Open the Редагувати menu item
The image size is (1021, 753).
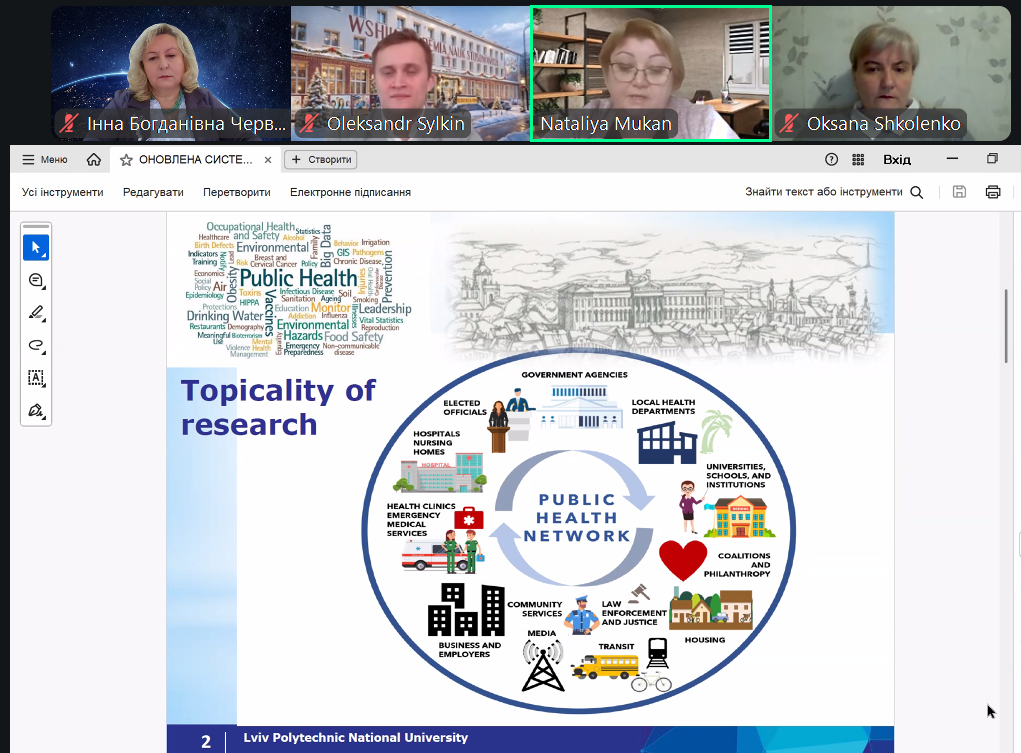[x=153, y=192]
